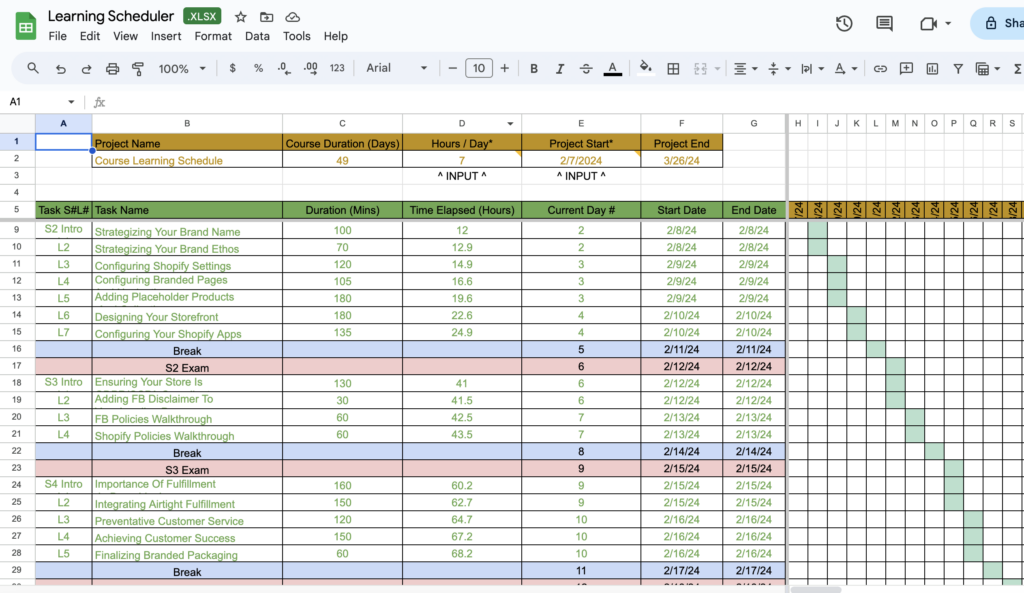This screenshot has height=593, width=1024.
Task: Click the Insert chart icon
Action: pos(932,69)
